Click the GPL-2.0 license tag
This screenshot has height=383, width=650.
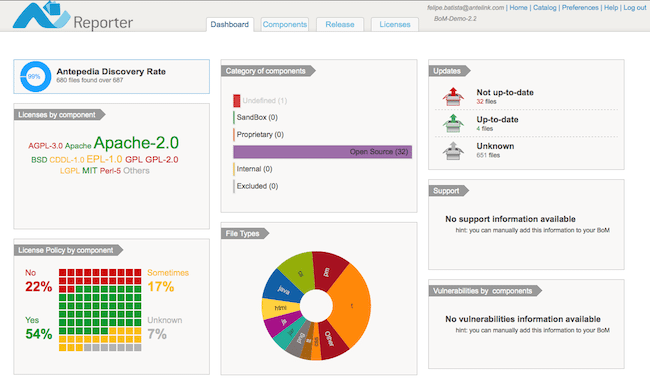162,160
